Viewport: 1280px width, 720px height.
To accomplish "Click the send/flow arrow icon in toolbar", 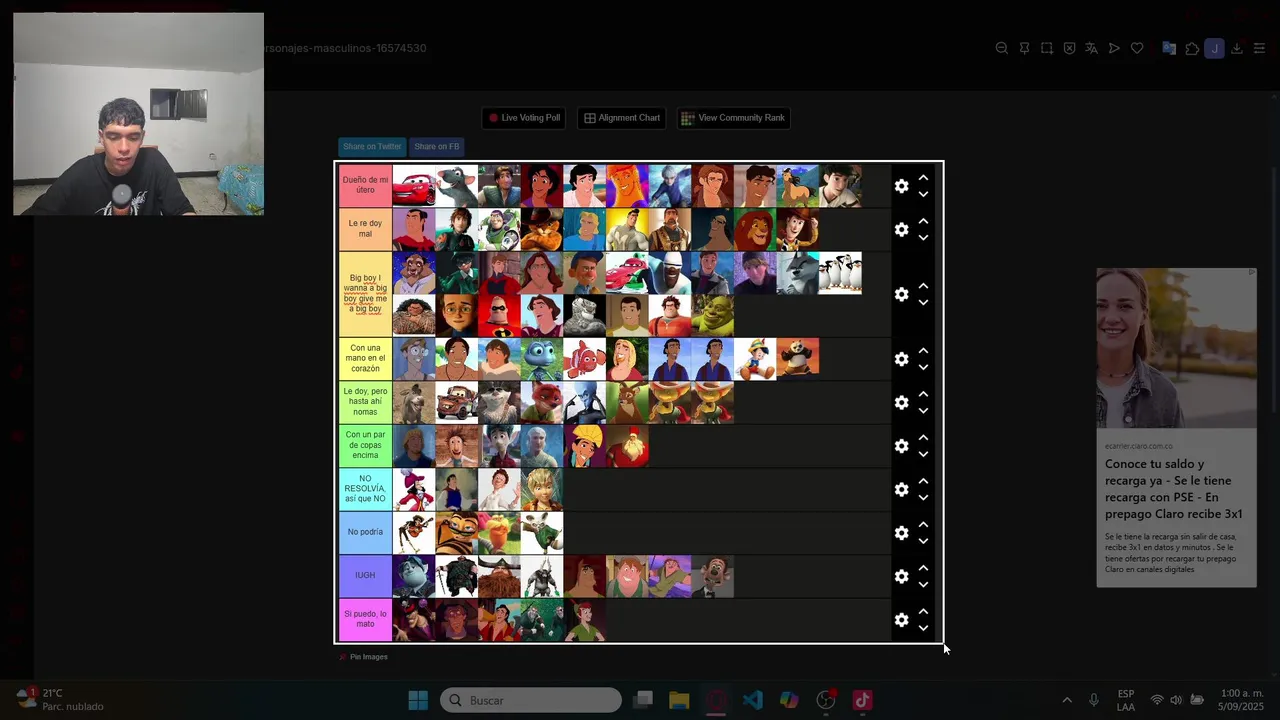I will tap(1114, 48).
